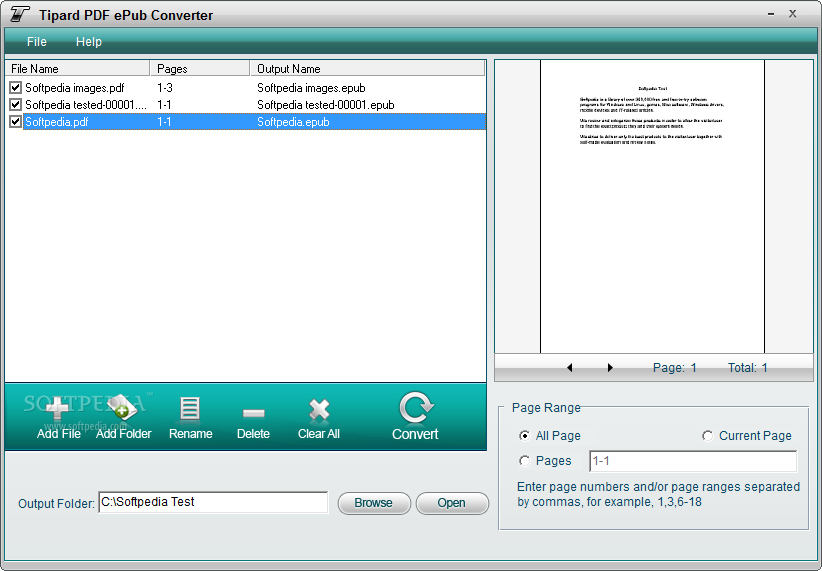Select the All Page radio button

point(524,436)
